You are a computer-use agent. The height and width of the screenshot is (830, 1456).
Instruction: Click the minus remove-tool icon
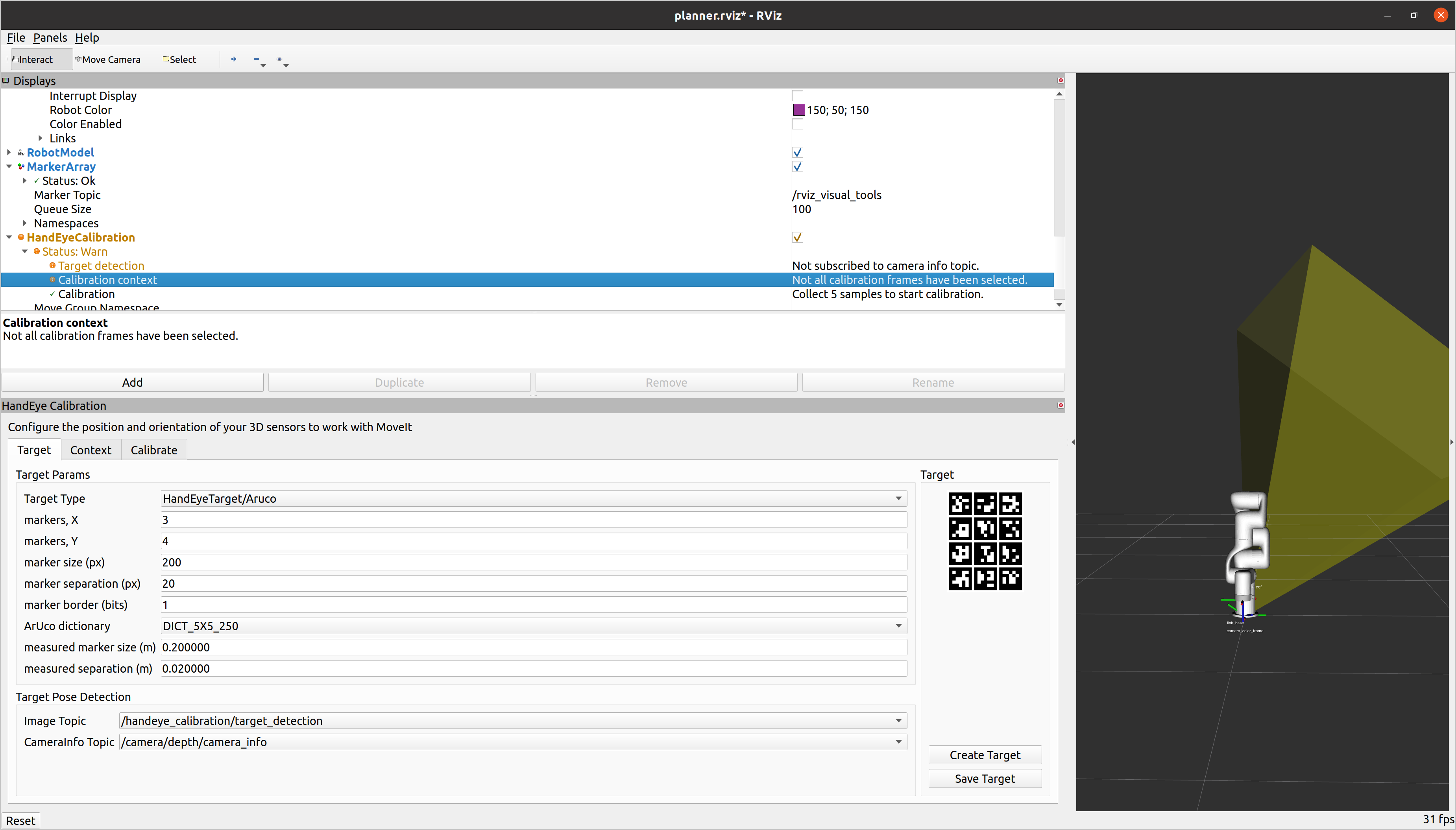coord(257,59)
